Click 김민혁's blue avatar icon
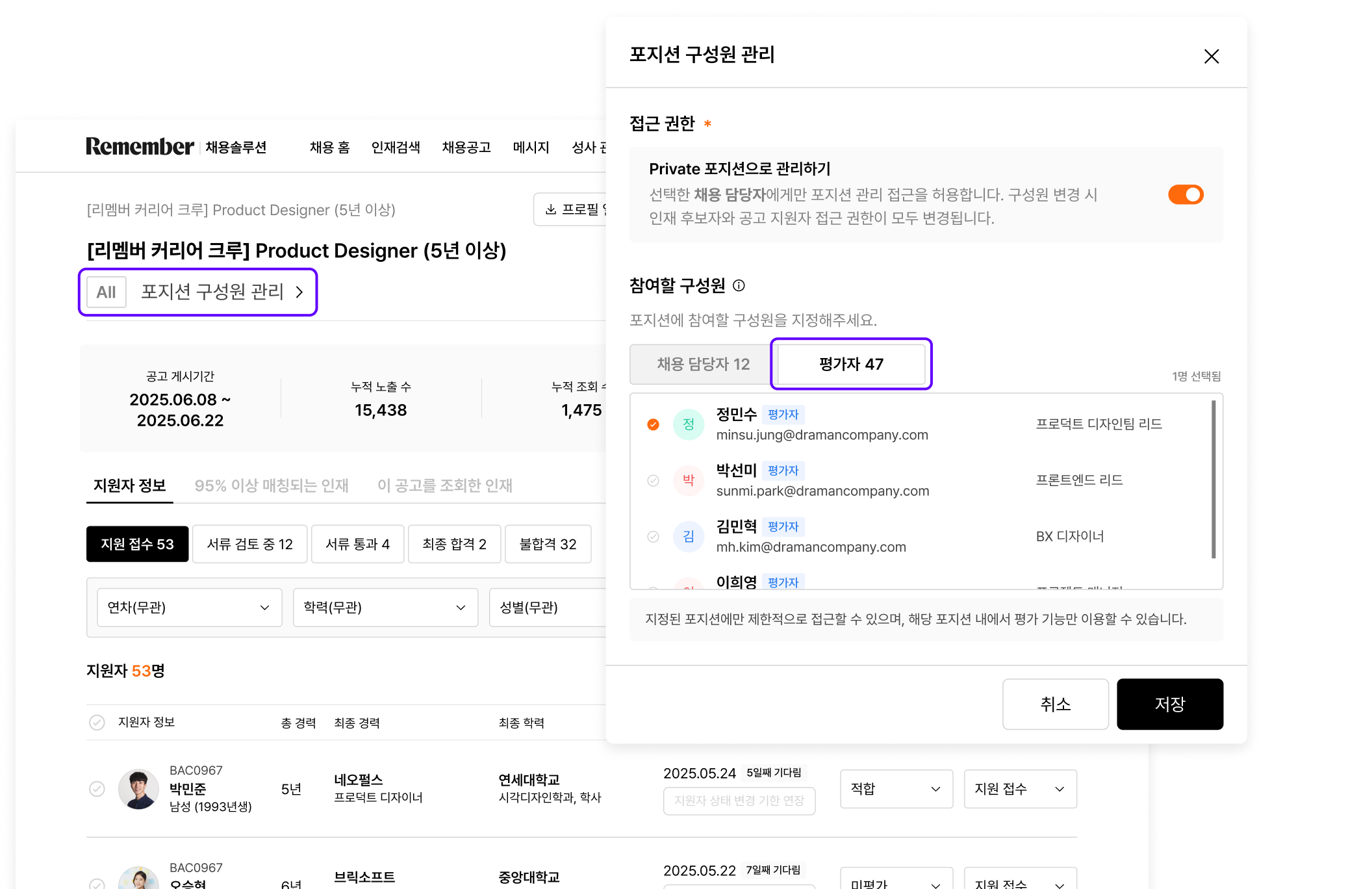The image size is (1372, 889). (x=689, y=536)
